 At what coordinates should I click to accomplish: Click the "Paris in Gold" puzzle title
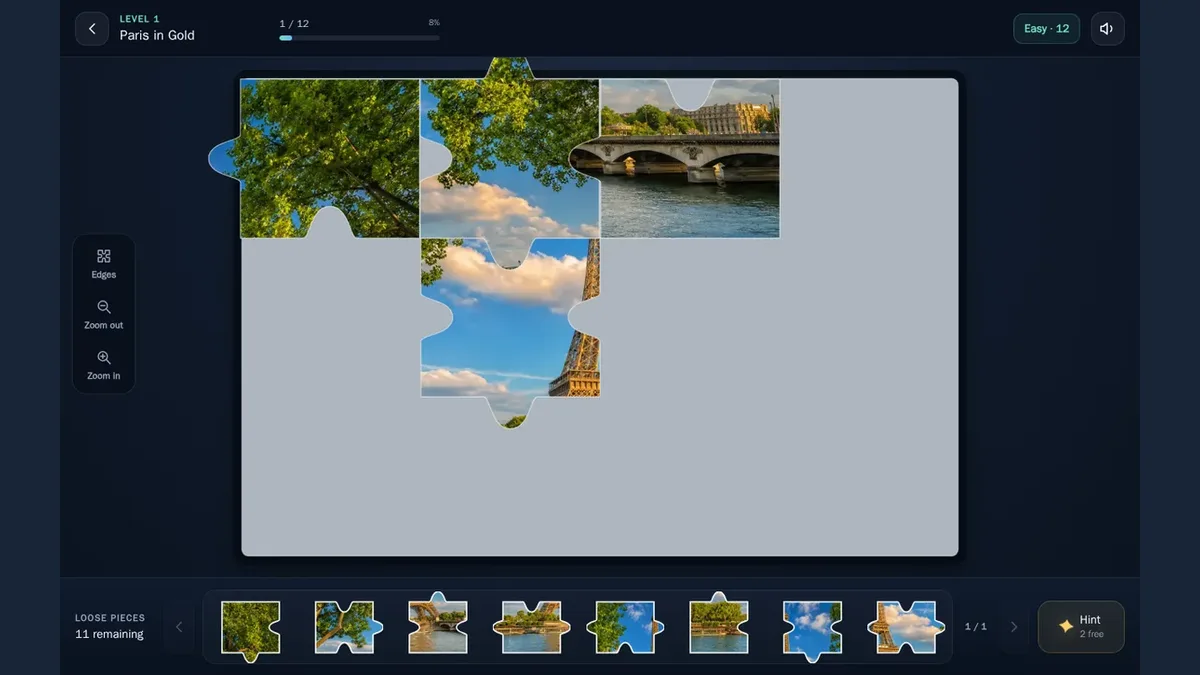tap(157, 36)
